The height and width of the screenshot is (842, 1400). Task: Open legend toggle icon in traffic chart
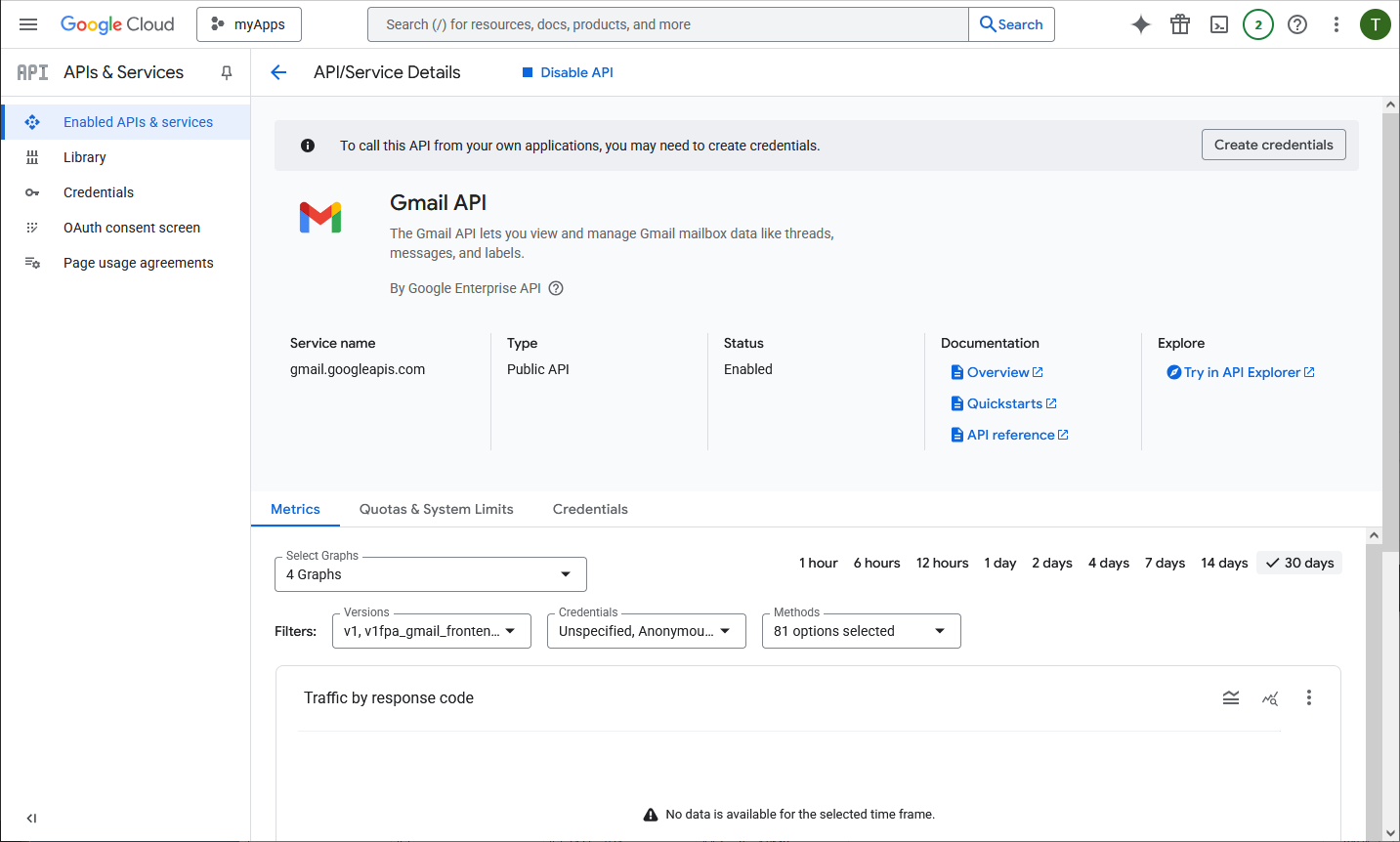click(1231, 697)
